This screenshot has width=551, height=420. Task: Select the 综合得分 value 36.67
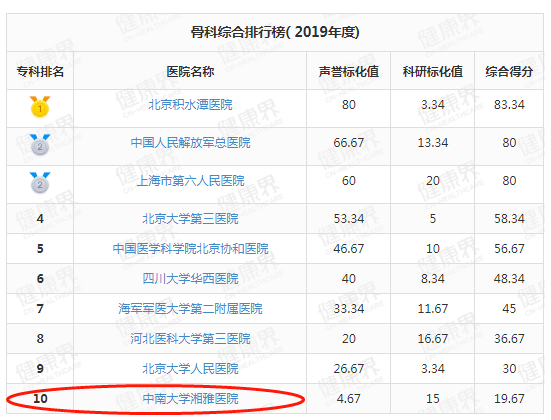point(509,338)
